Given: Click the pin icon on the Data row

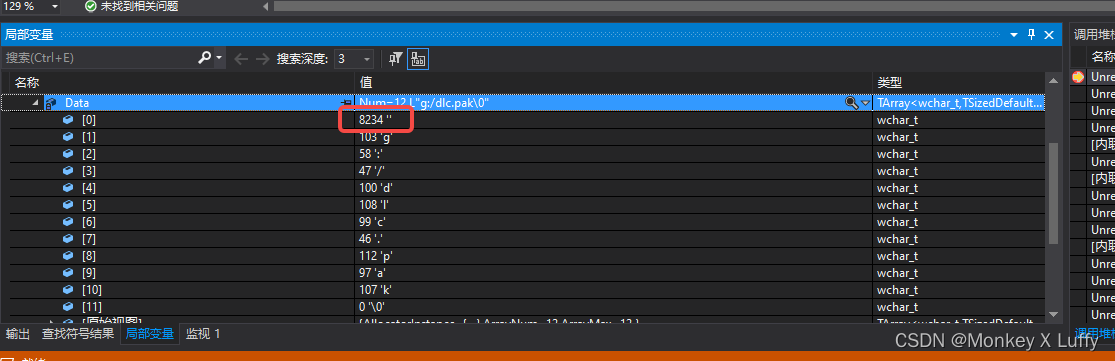Looking at the screenshot, I should pyautogui.click(x=347, y=104).
